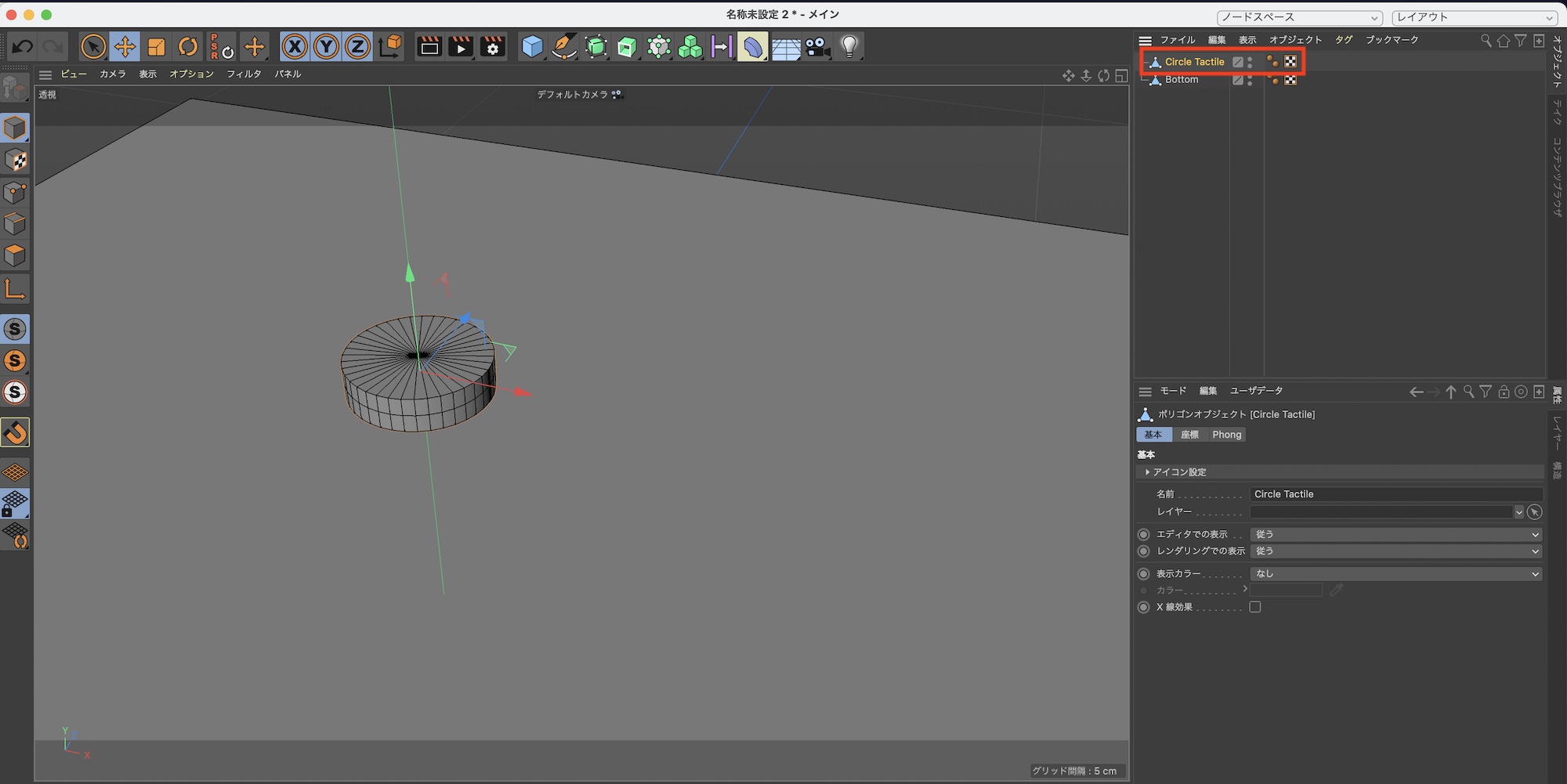
Task: Open the エディタでの表示 dropdown
Action: point(1395,534)
